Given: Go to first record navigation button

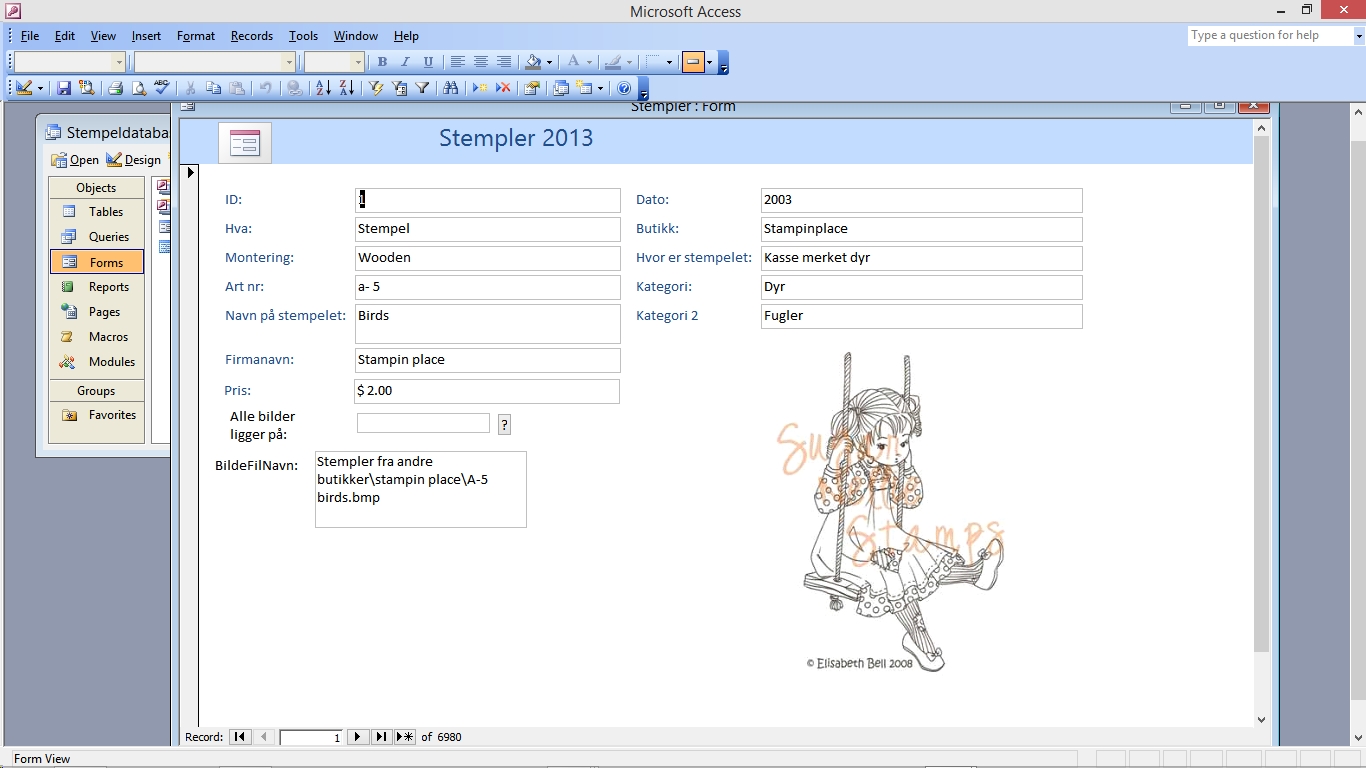Looking at the screenshot, I should 240,737.
